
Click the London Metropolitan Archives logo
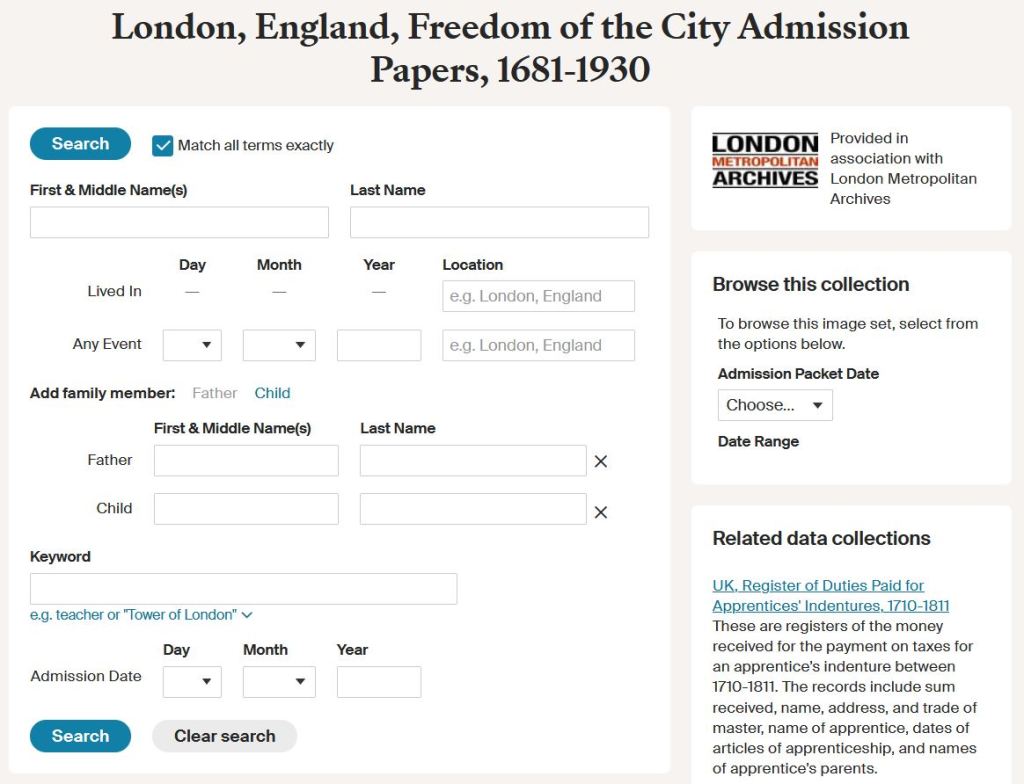click(x=765, y=161)
